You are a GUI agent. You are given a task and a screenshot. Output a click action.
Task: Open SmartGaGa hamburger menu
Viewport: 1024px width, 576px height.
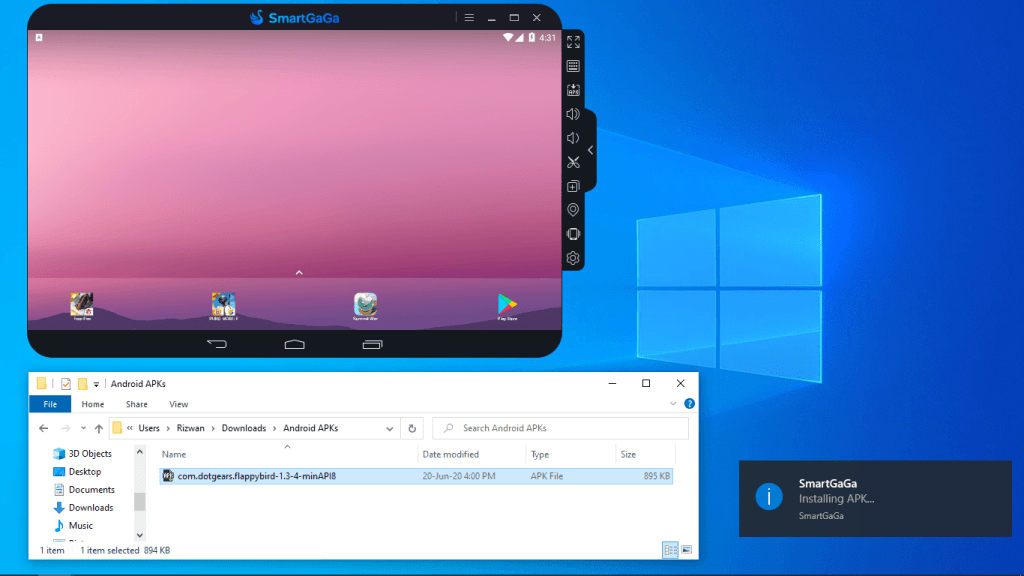coord(469,18)
